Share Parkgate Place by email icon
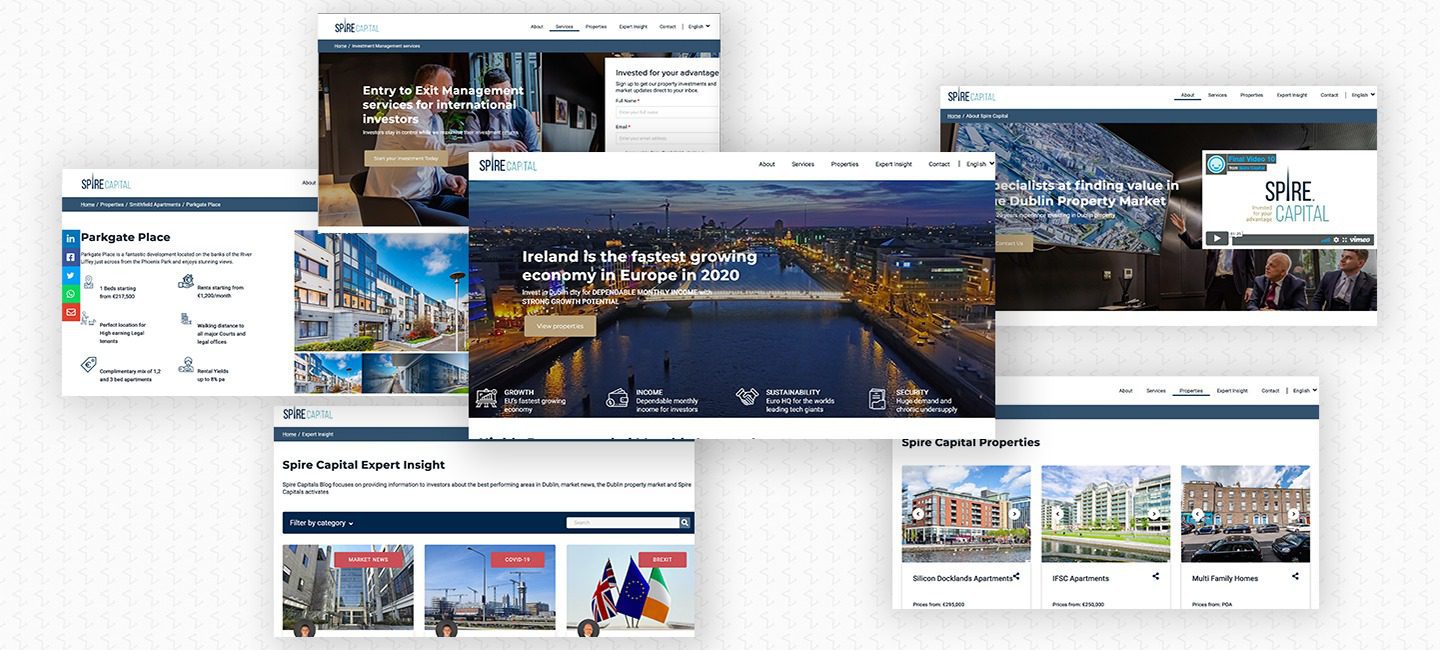This screenshot has height=650, width=1440. [71, 313]
